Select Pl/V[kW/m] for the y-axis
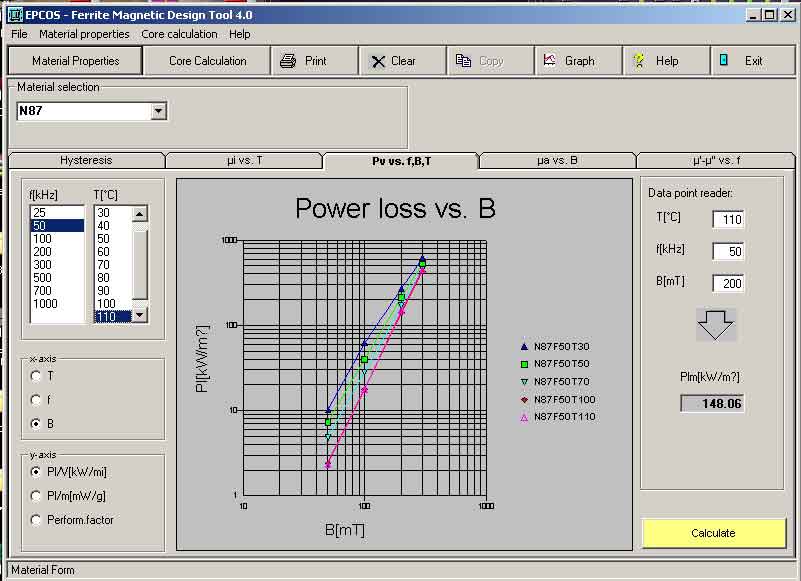The image size is (801, 581). (36, 472)
